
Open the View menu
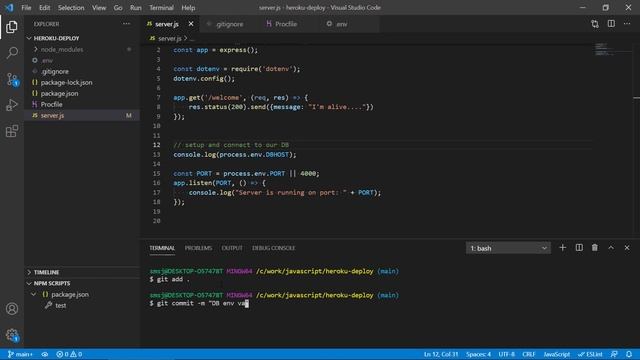point(99,8)
